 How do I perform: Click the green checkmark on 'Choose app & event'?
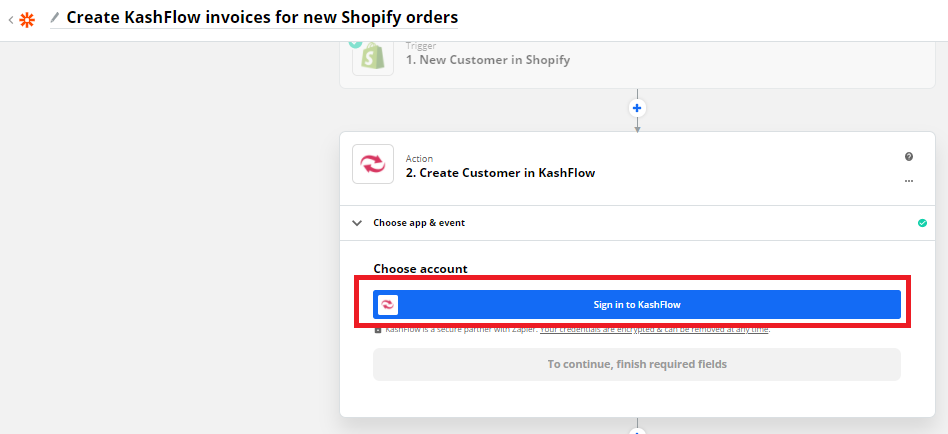click(922, 223)
